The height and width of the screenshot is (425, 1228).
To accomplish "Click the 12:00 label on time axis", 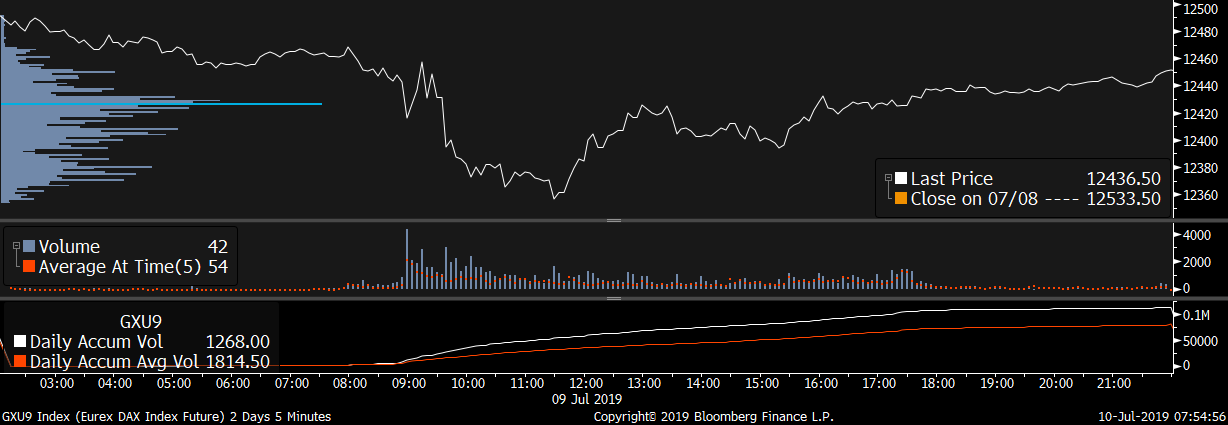I will (x=585, y=384).
